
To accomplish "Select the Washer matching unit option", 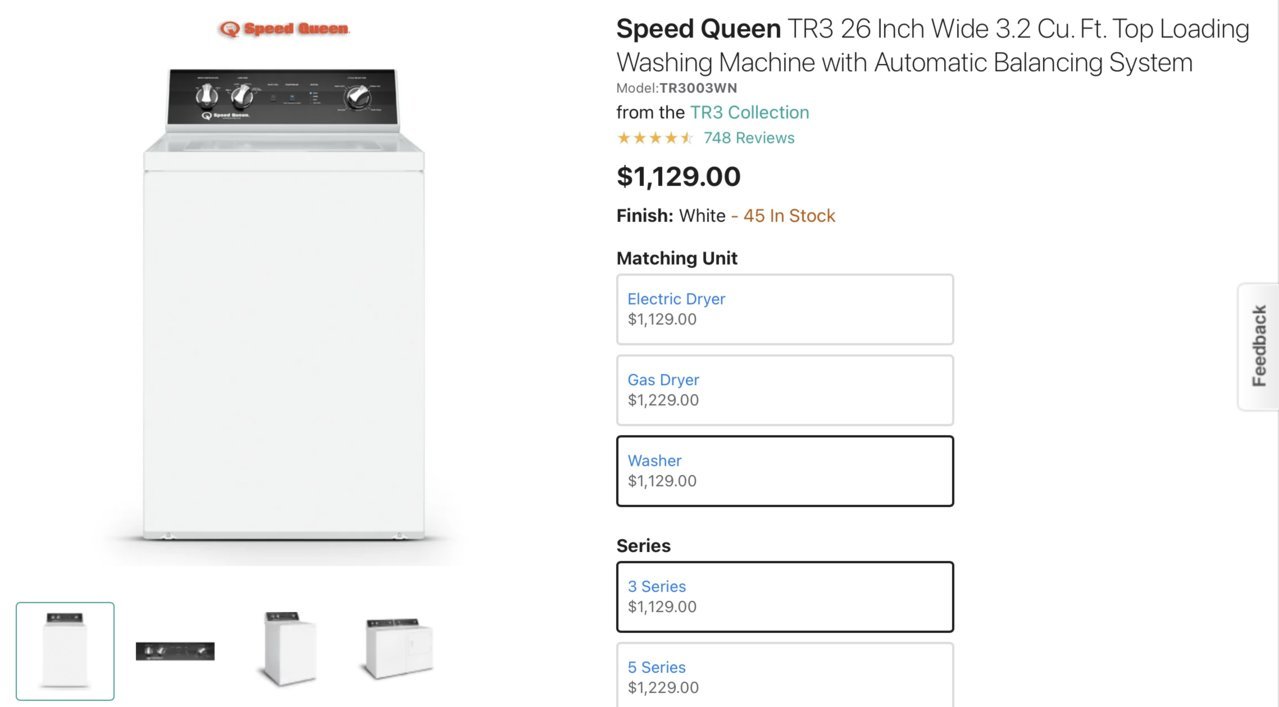I will point(785,471).
